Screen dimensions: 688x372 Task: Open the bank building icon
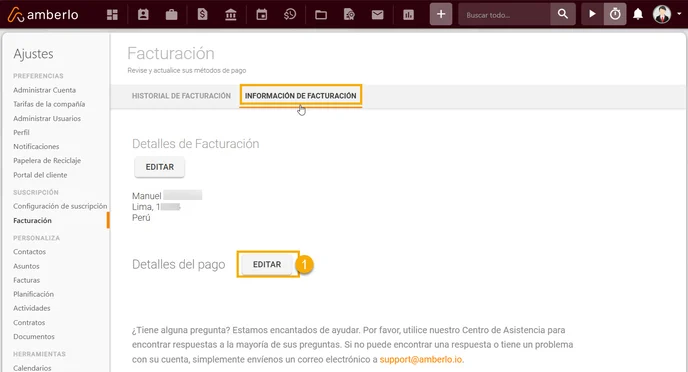[230, 15]
